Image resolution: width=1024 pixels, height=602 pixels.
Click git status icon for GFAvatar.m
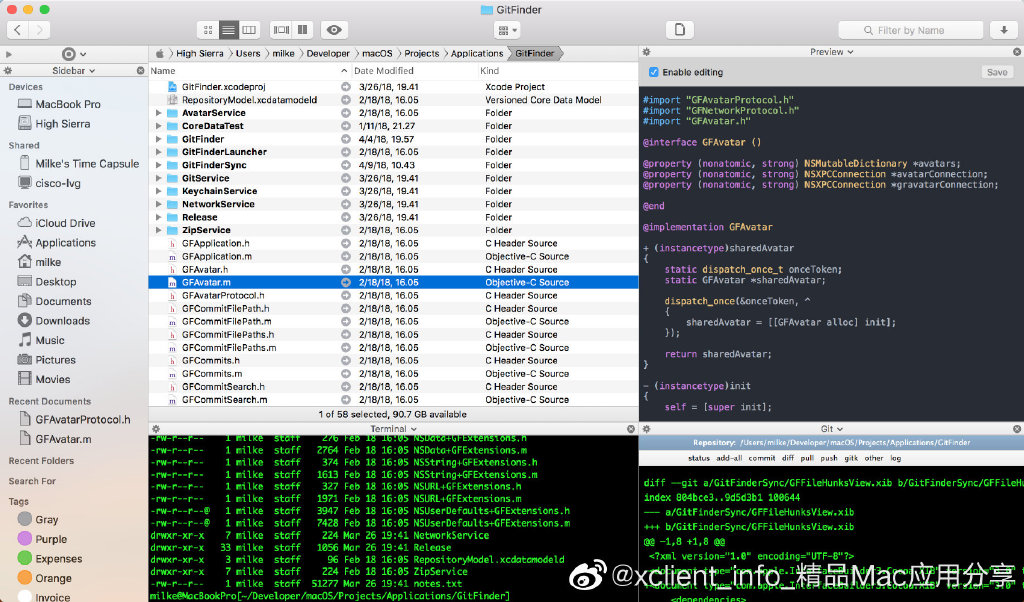tap(345, 283)
